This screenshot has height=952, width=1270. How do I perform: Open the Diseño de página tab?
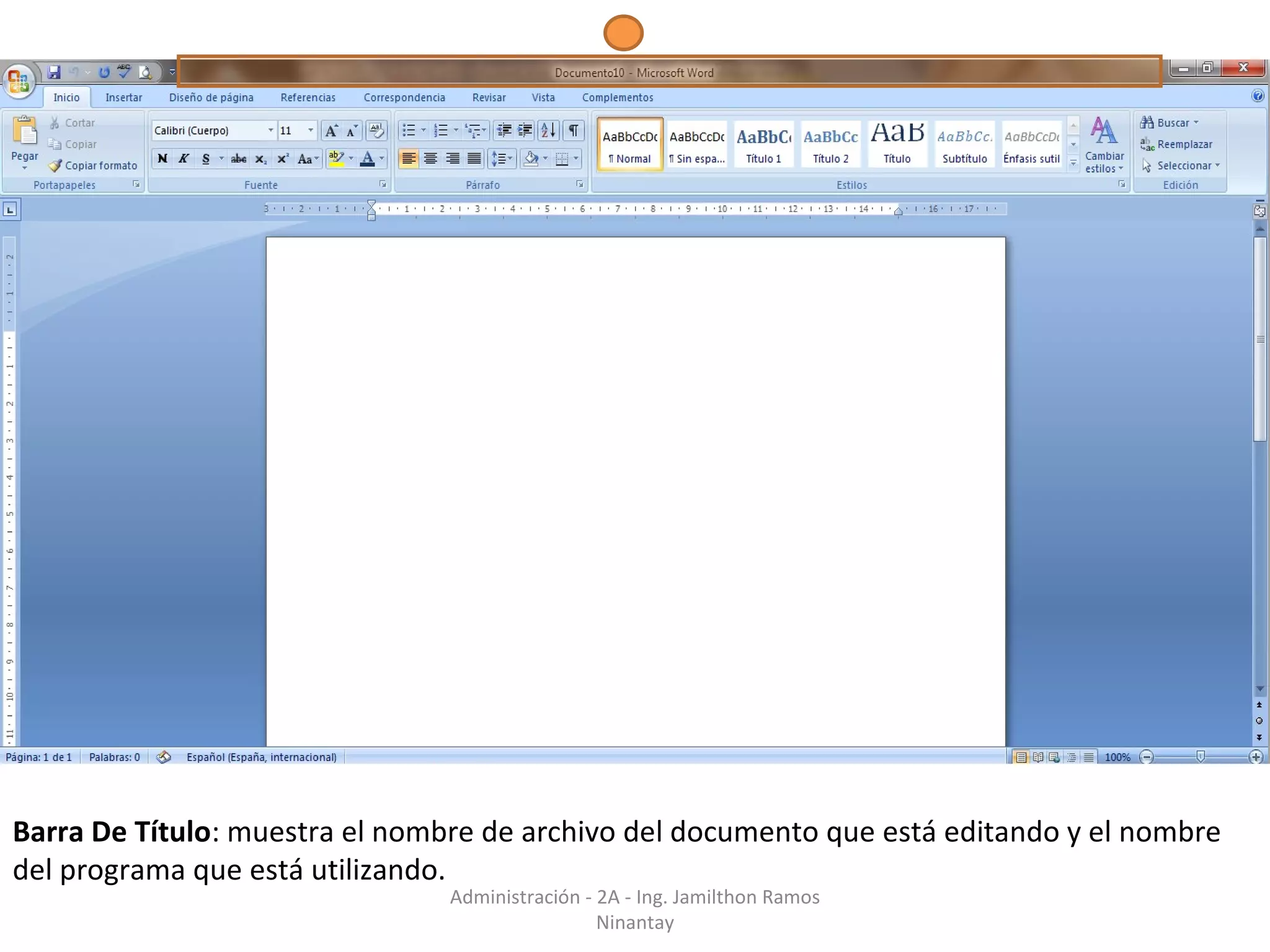211,97
